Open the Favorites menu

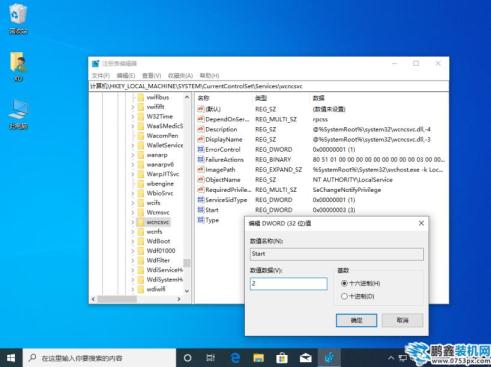180,76
